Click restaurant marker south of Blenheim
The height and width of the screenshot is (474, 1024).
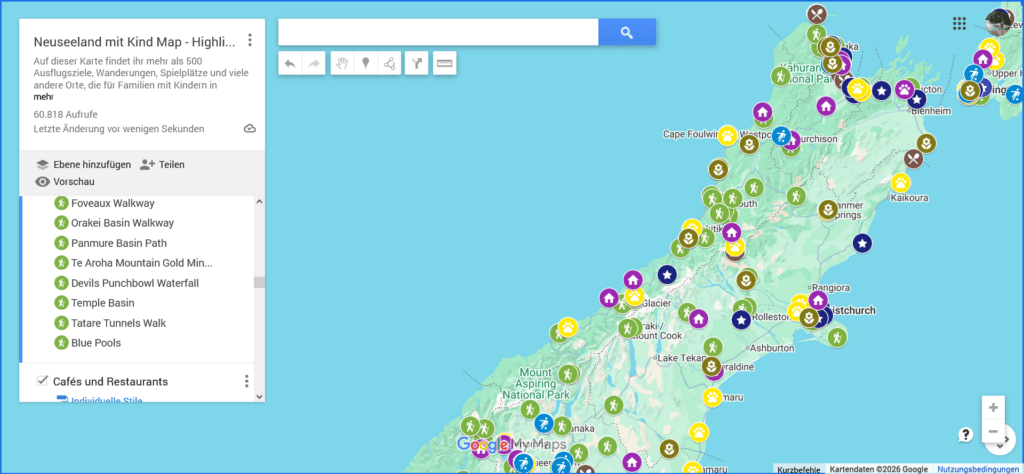(913, 159)
